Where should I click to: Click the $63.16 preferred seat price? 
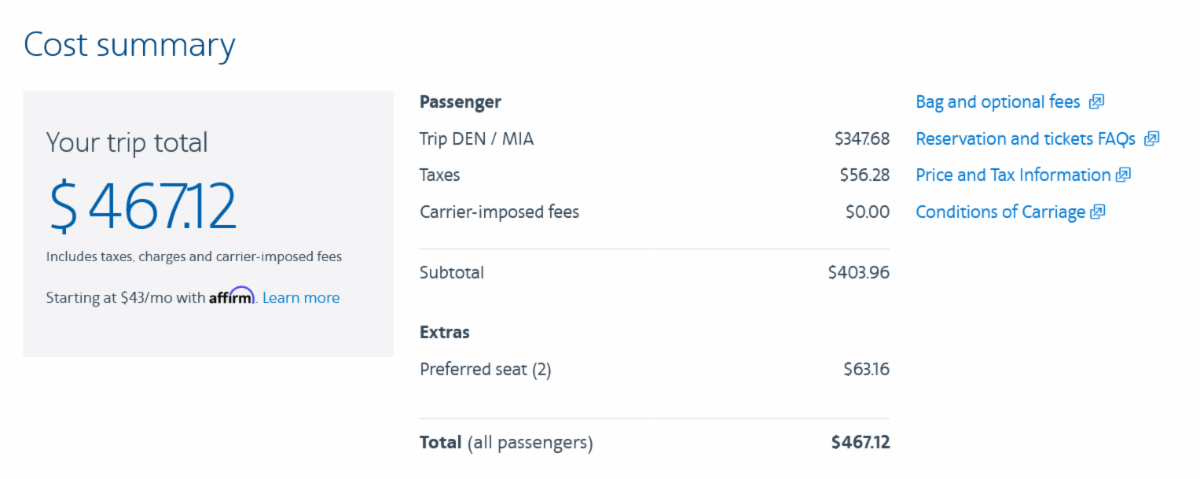click(866, 369)
